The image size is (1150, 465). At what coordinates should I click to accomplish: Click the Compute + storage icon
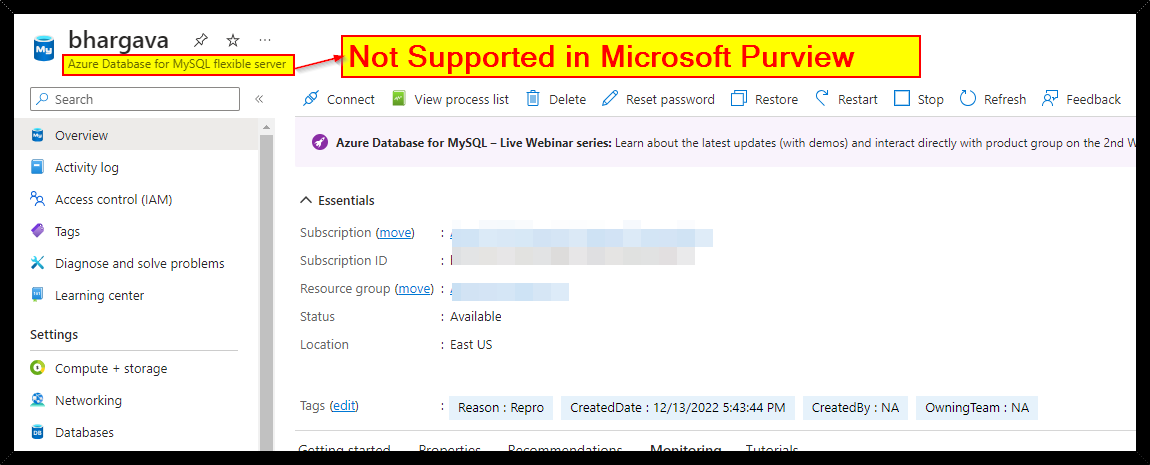(x=37, y=368)
